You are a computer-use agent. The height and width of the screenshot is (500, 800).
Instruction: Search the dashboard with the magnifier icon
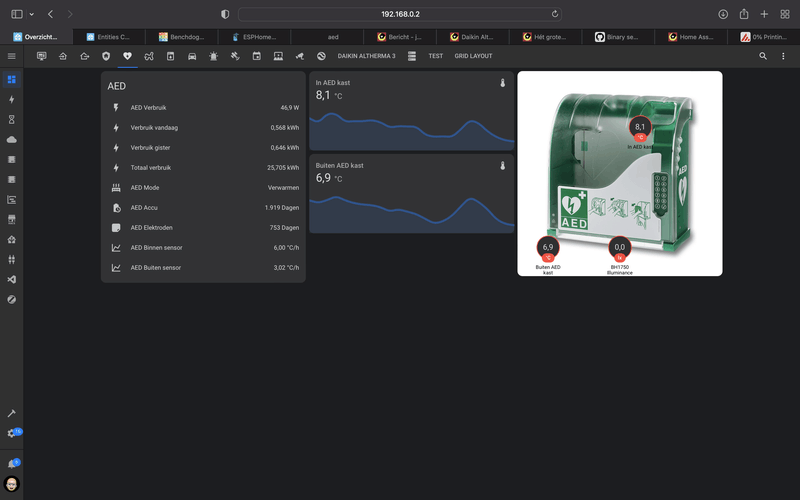763,56
